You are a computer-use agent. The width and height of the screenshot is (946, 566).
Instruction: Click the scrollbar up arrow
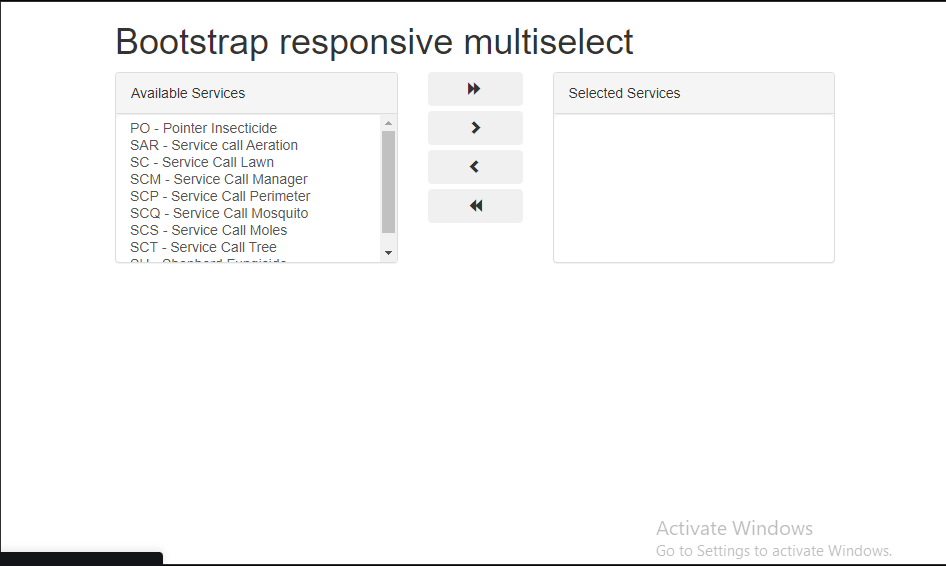[389, 123]
